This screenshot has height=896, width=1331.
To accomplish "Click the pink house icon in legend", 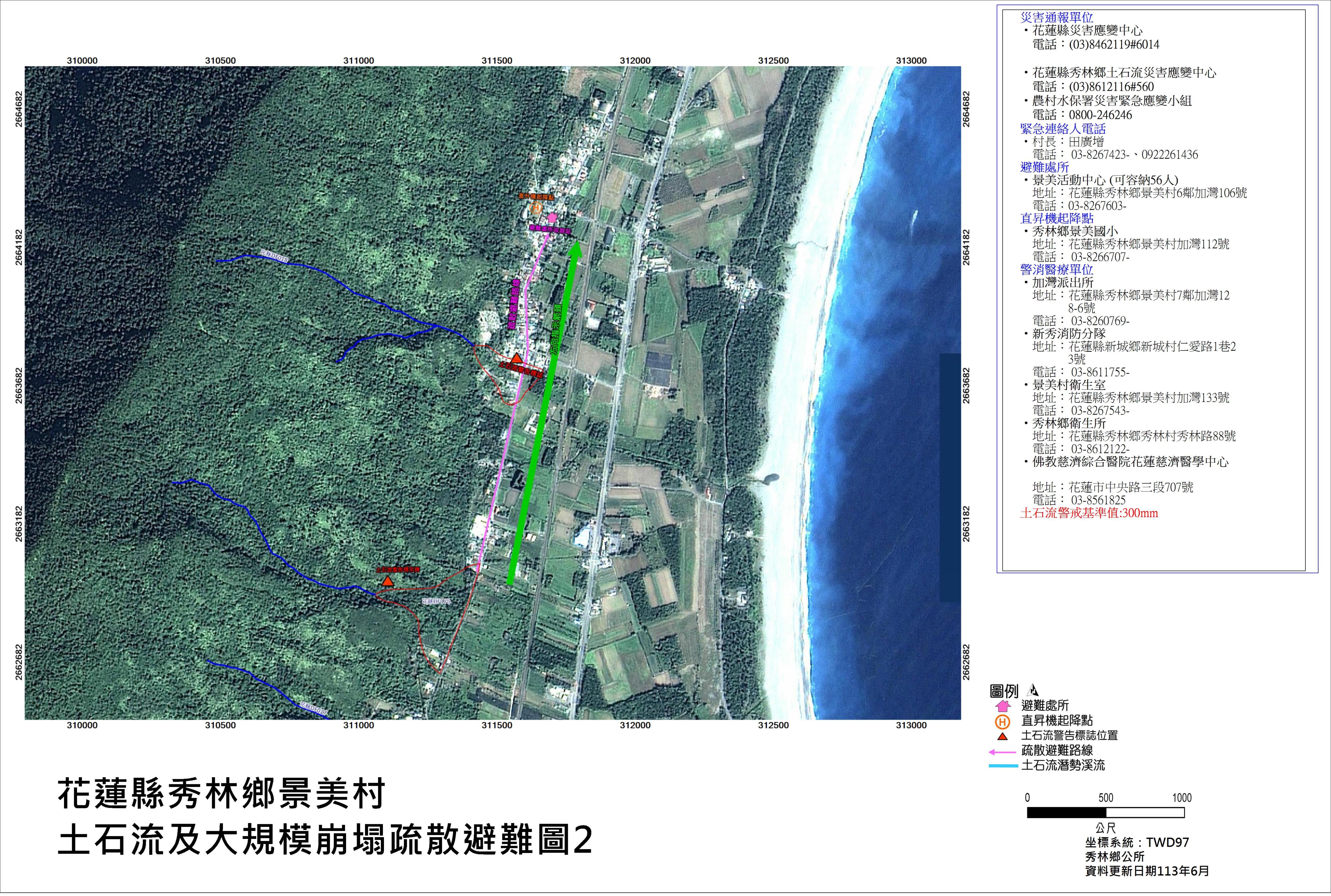I will (x=1003, y=706).
